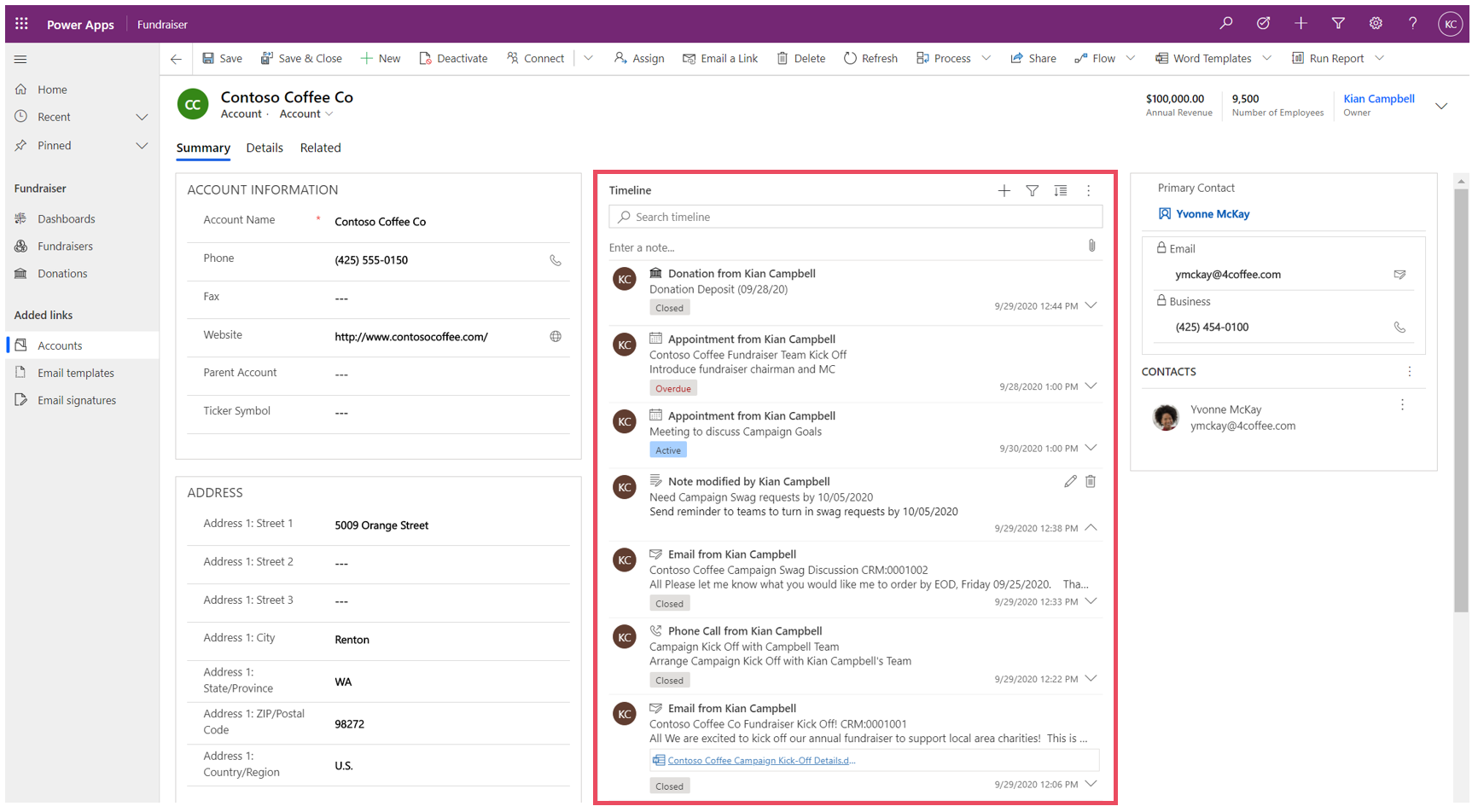
Task: Email ymckay@4coffee.com via the envelope icon
Action: click(x=1399, y=274)
